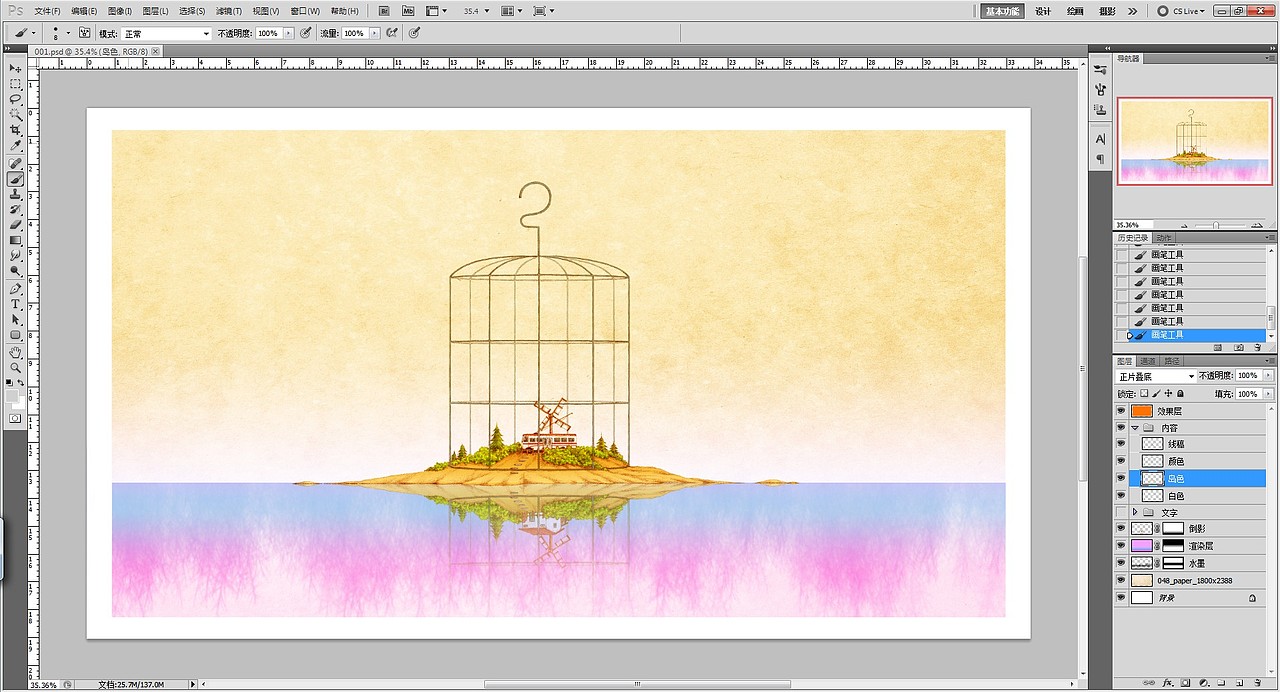Select the Brush tool in toolbox
Image resolution: width=1280 pixels, height=692 pixels.
click(16, 179)
